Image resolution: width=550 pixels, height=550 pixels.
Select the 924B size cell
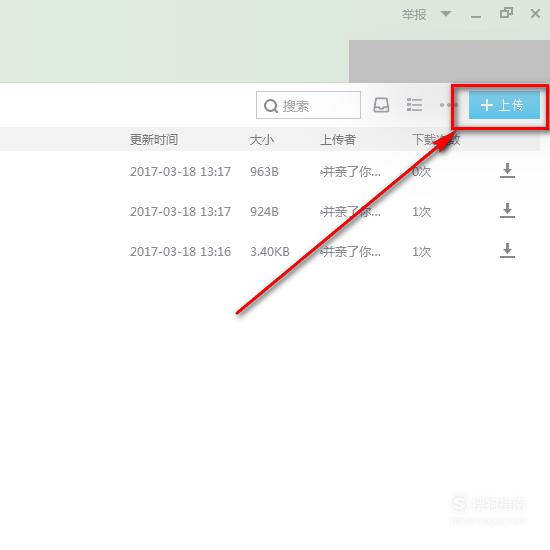coord(264,212)
